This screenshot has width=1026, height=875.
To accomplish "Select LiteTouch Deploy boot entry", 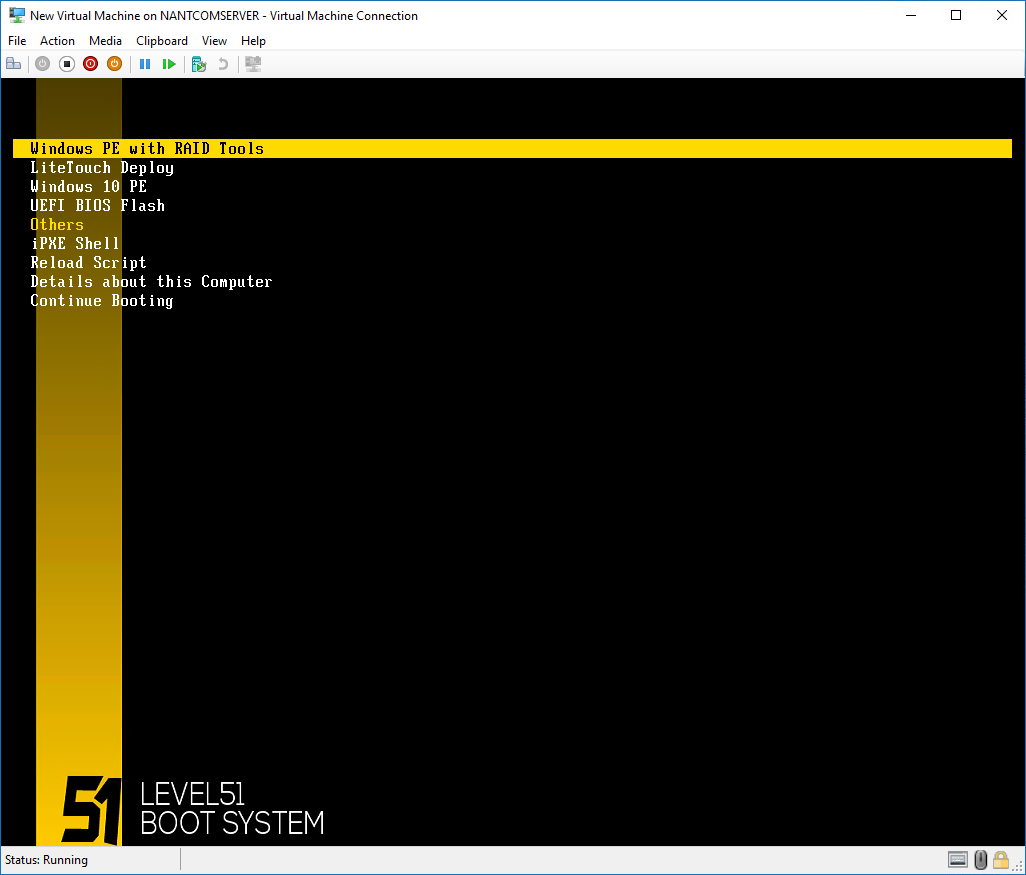I will pos(102,168).
